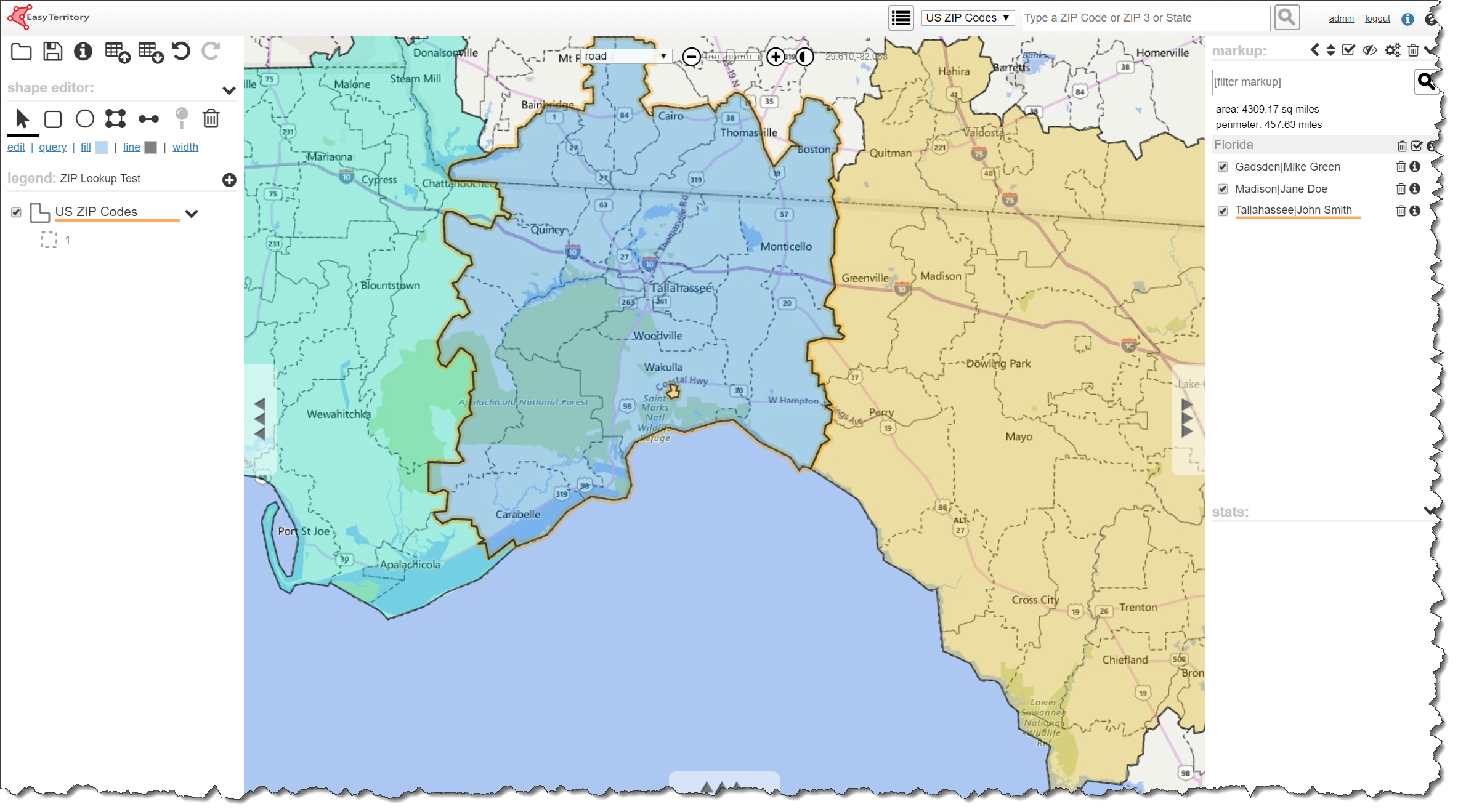Toggle the US ZIP Codes layer checkbox
Image resolution: width=1458 pixels, height=812 pixels.
pyautogui.click(x=16, y=212)
